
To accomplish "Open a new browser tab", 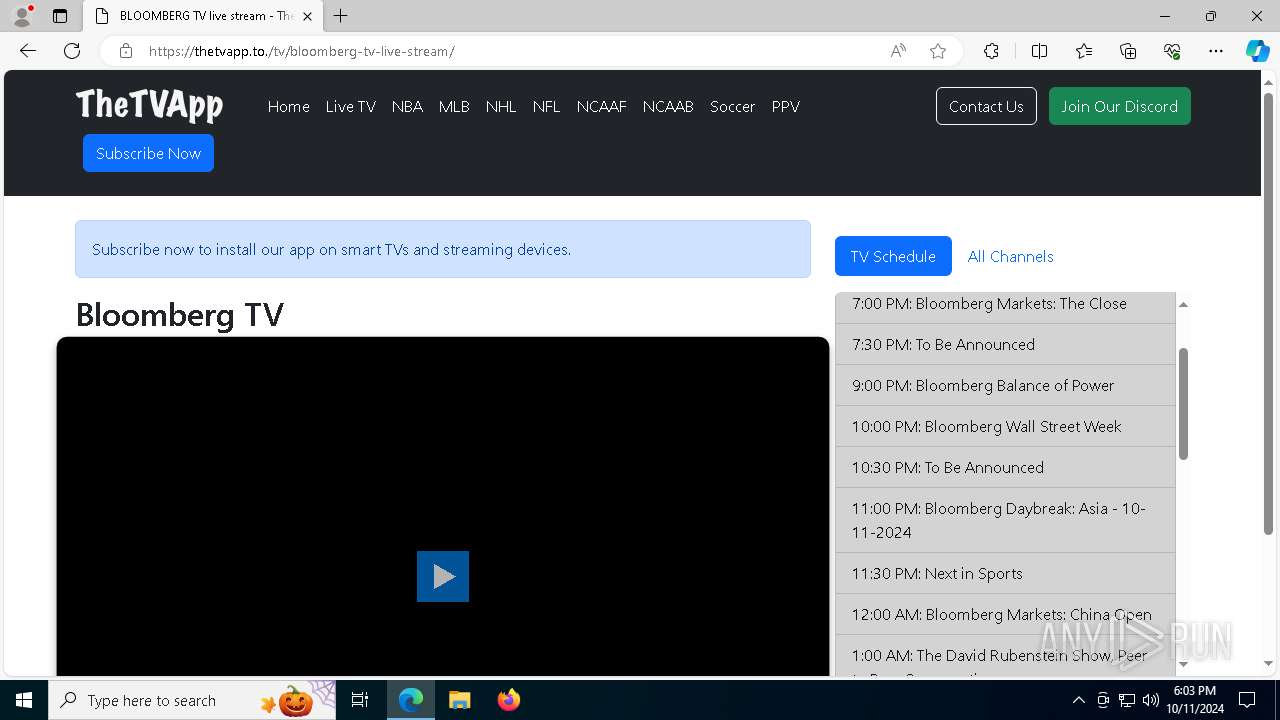I will [341, 16].
